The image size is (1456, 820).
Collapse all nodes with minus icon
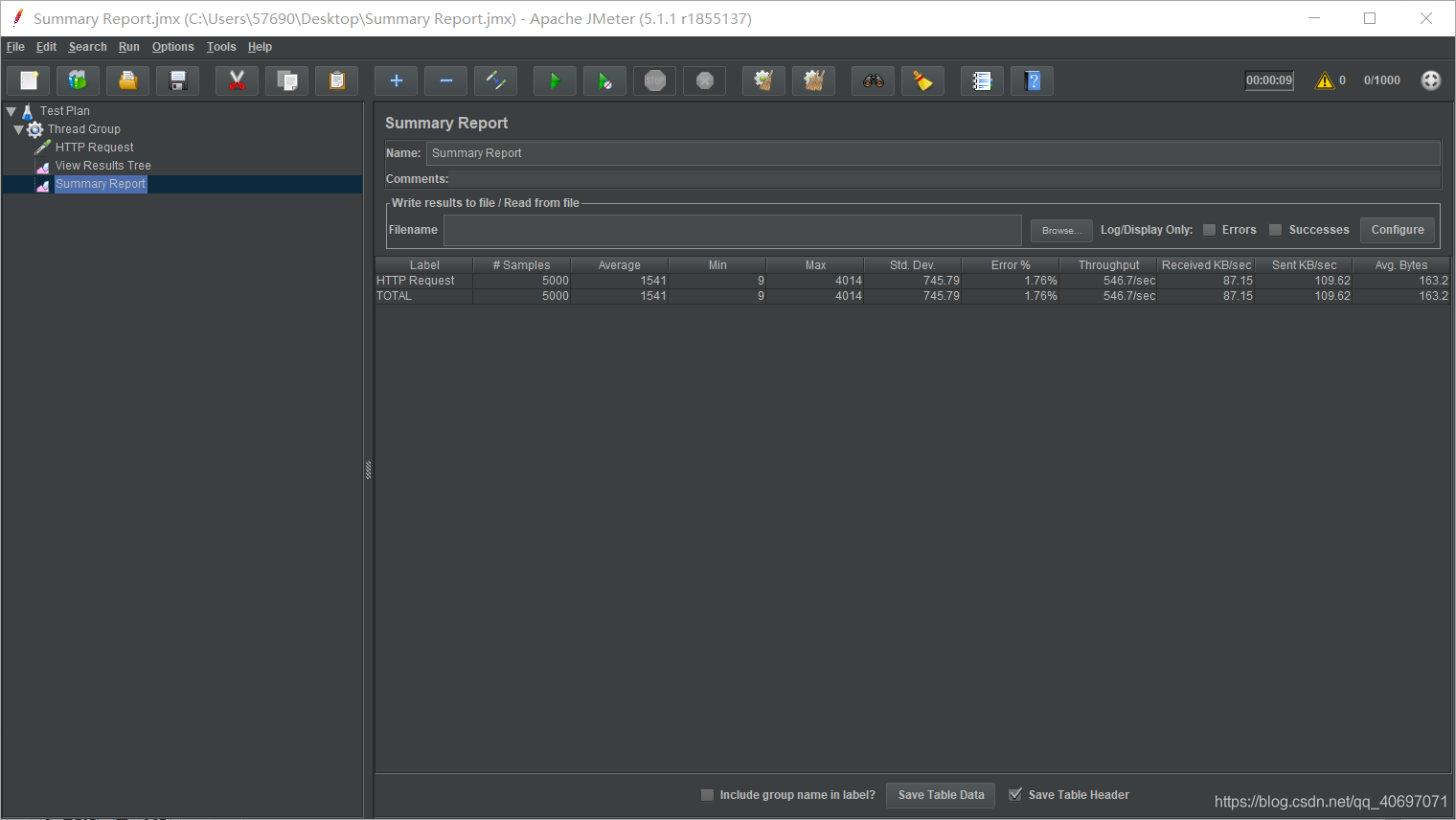coord(445,80)
